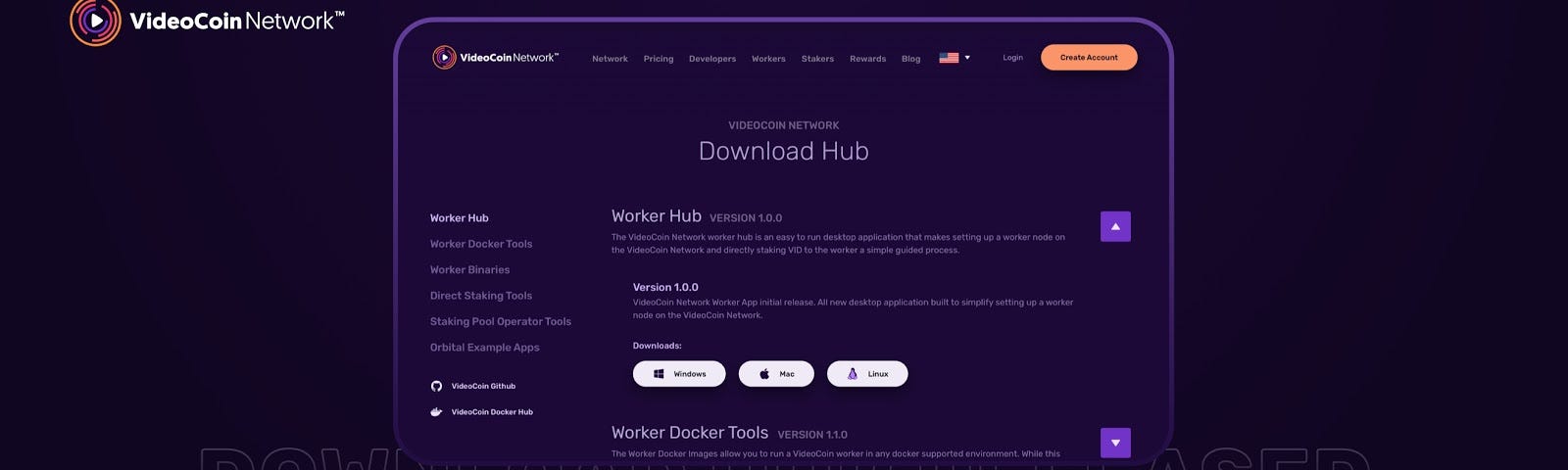Image resolution: width=1568 pixels, height=470 pixels.
Task: Download the Mac version
Action: [776, 374]
